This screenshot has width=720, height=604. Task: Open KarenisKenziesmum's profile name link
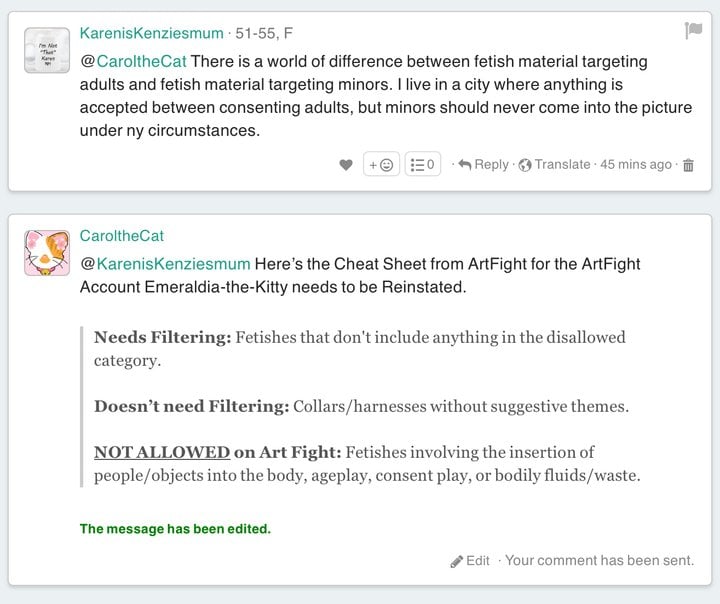click(152, 33)
